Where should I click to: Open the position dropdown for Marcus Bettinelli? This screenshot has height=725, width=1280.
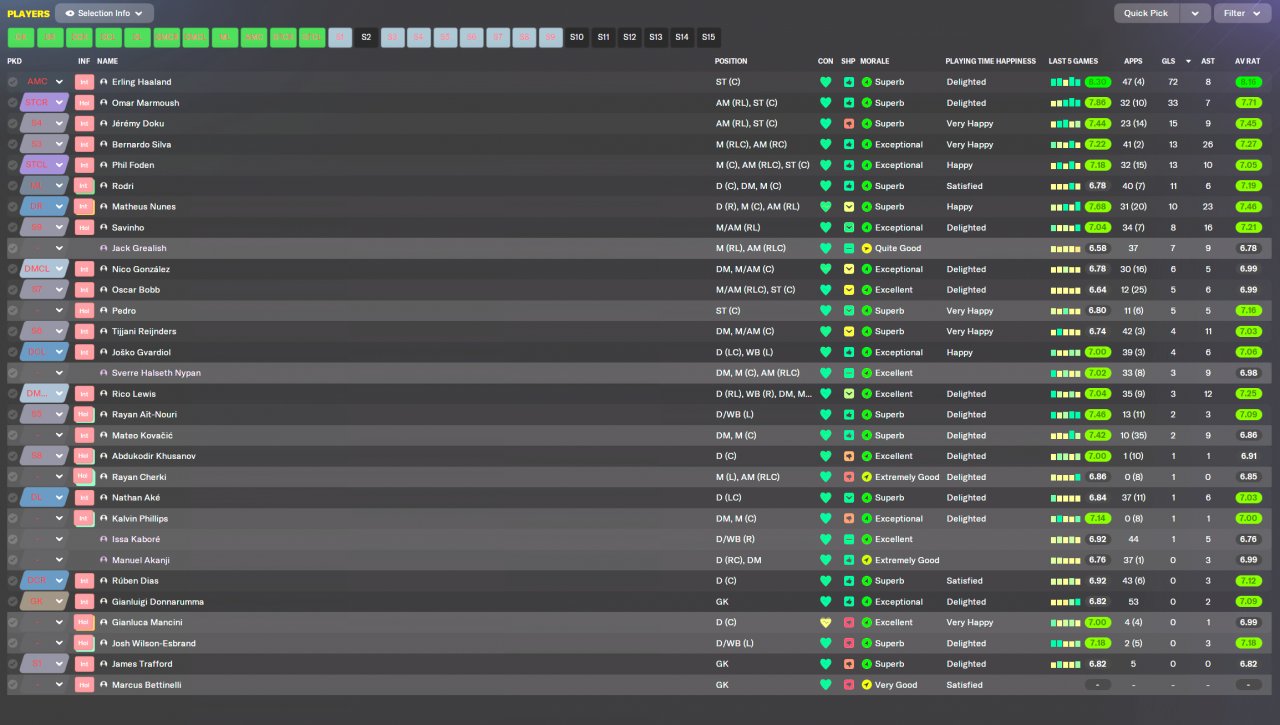(45, 685)
